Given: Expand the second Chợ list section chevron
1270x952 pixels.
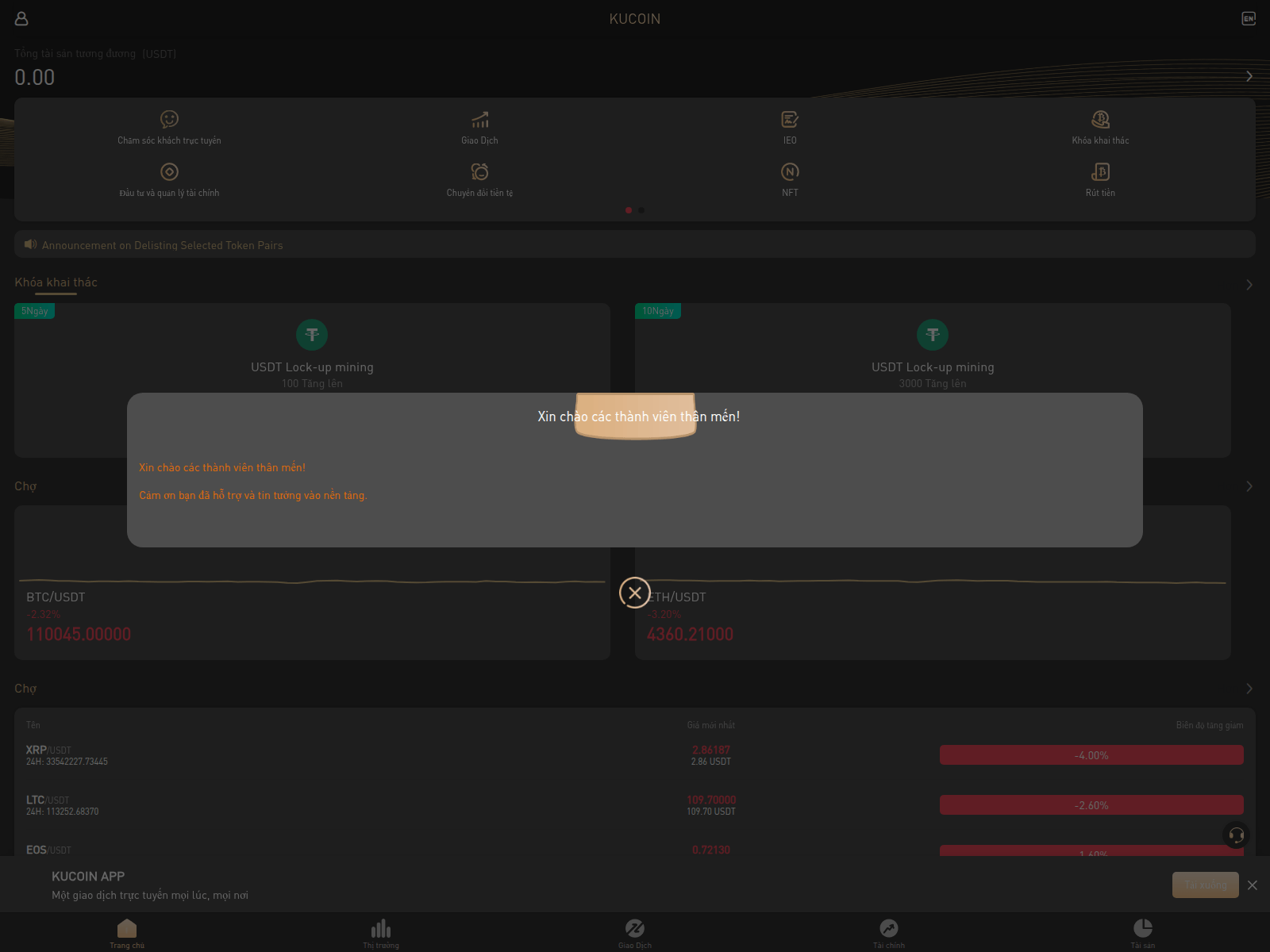Looking at the screenshot, I should 1249,689.
